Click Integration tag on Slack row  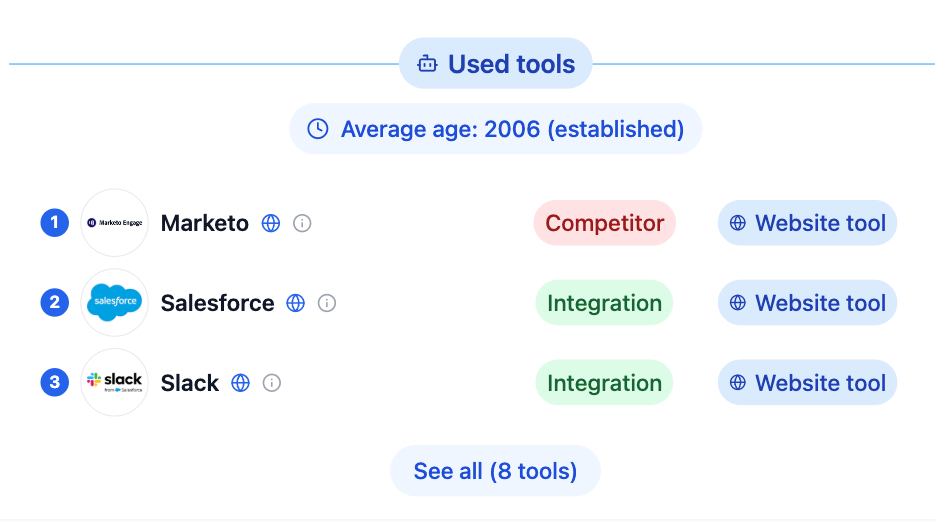pyautogui.click(x=605, y=383)
